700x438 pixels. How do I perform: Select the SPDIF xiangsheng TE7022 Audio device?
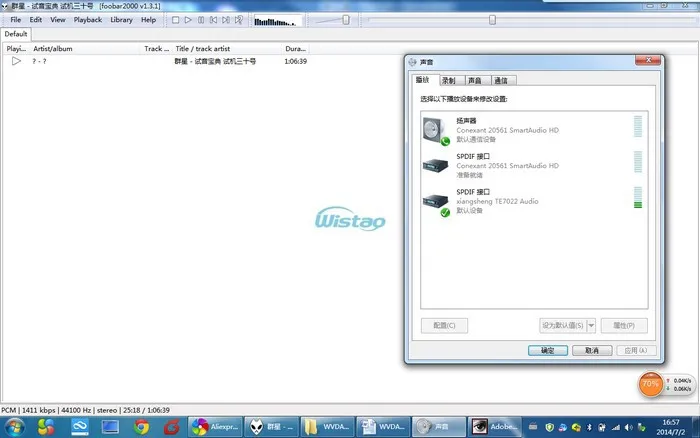pyautogui.click(x=534, y=201)
